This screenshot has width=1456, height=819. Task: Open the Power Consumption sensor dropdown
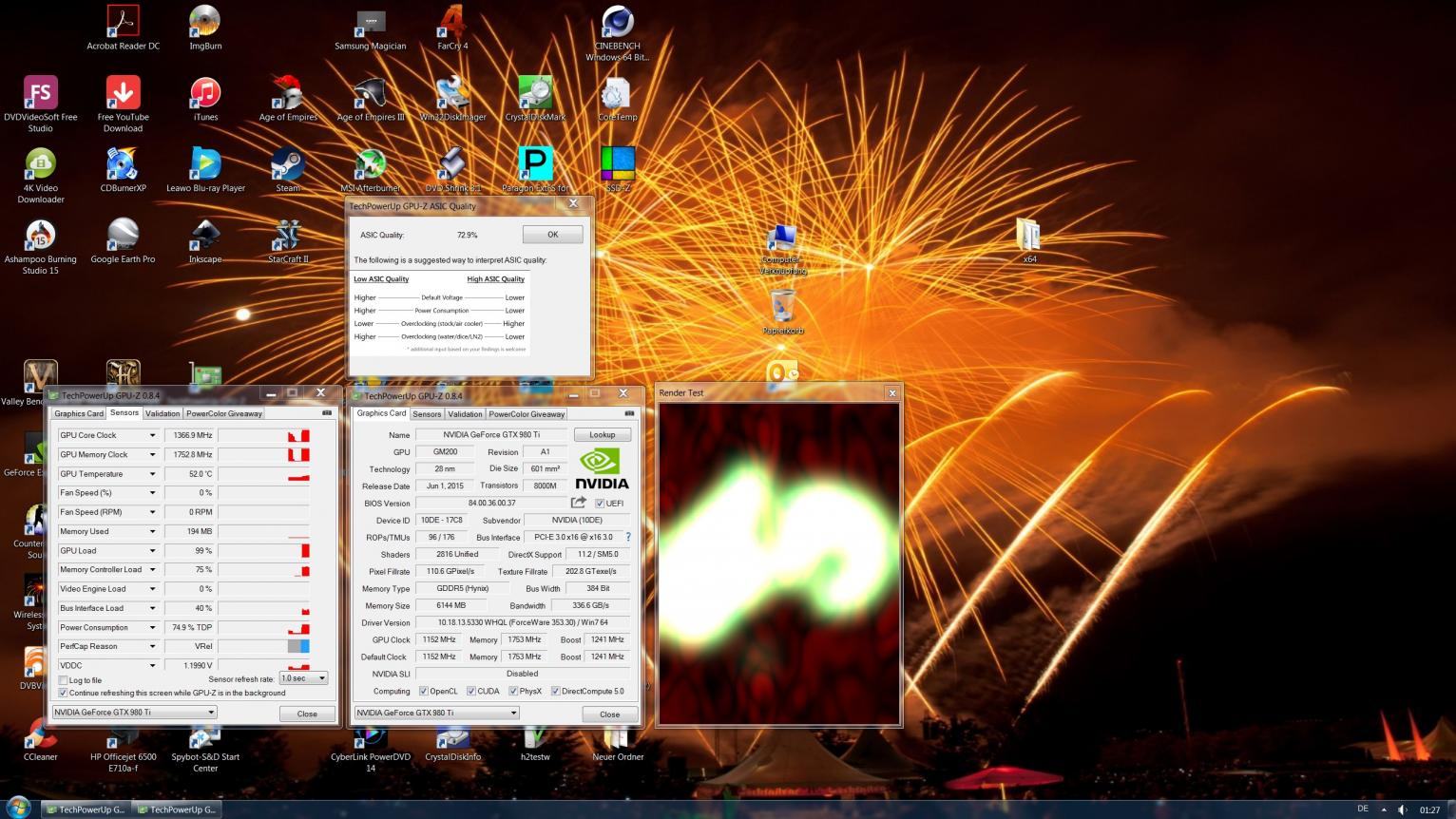[x=152, y=627]
